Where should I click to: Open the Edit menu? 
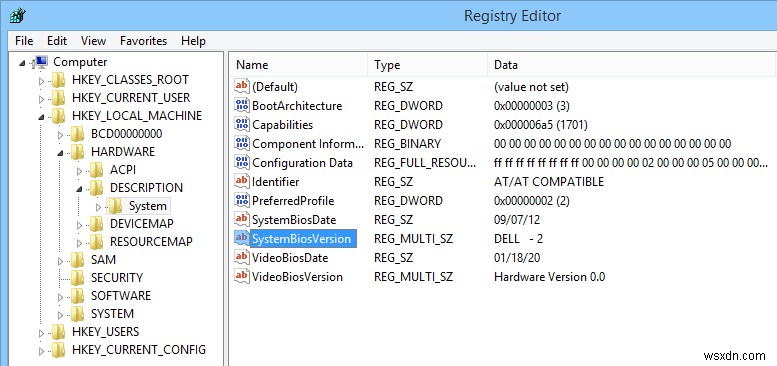pos(57,41)
